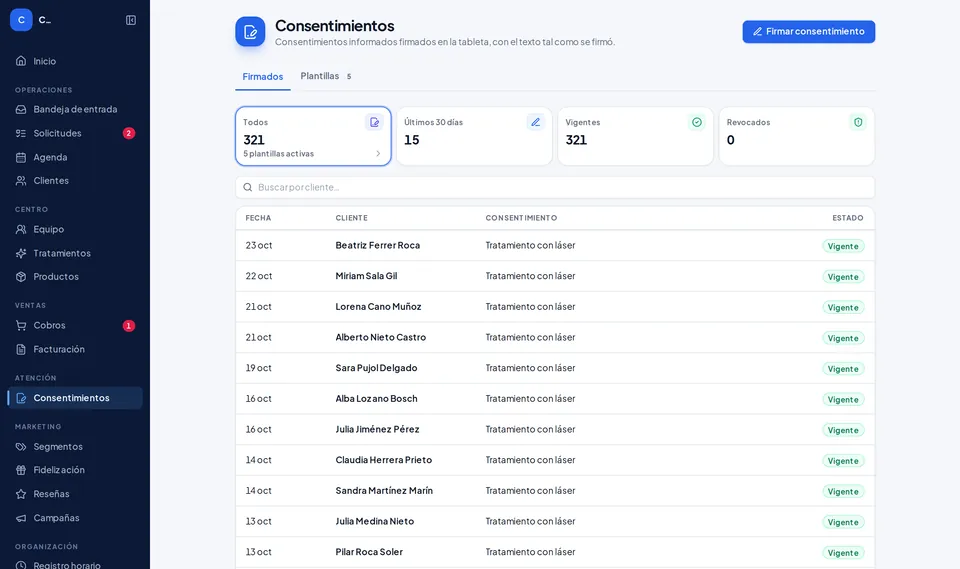Expand the Todos card chevron arrow
Viewport: 960px width, 569px height.
click(x=378, y=154)
